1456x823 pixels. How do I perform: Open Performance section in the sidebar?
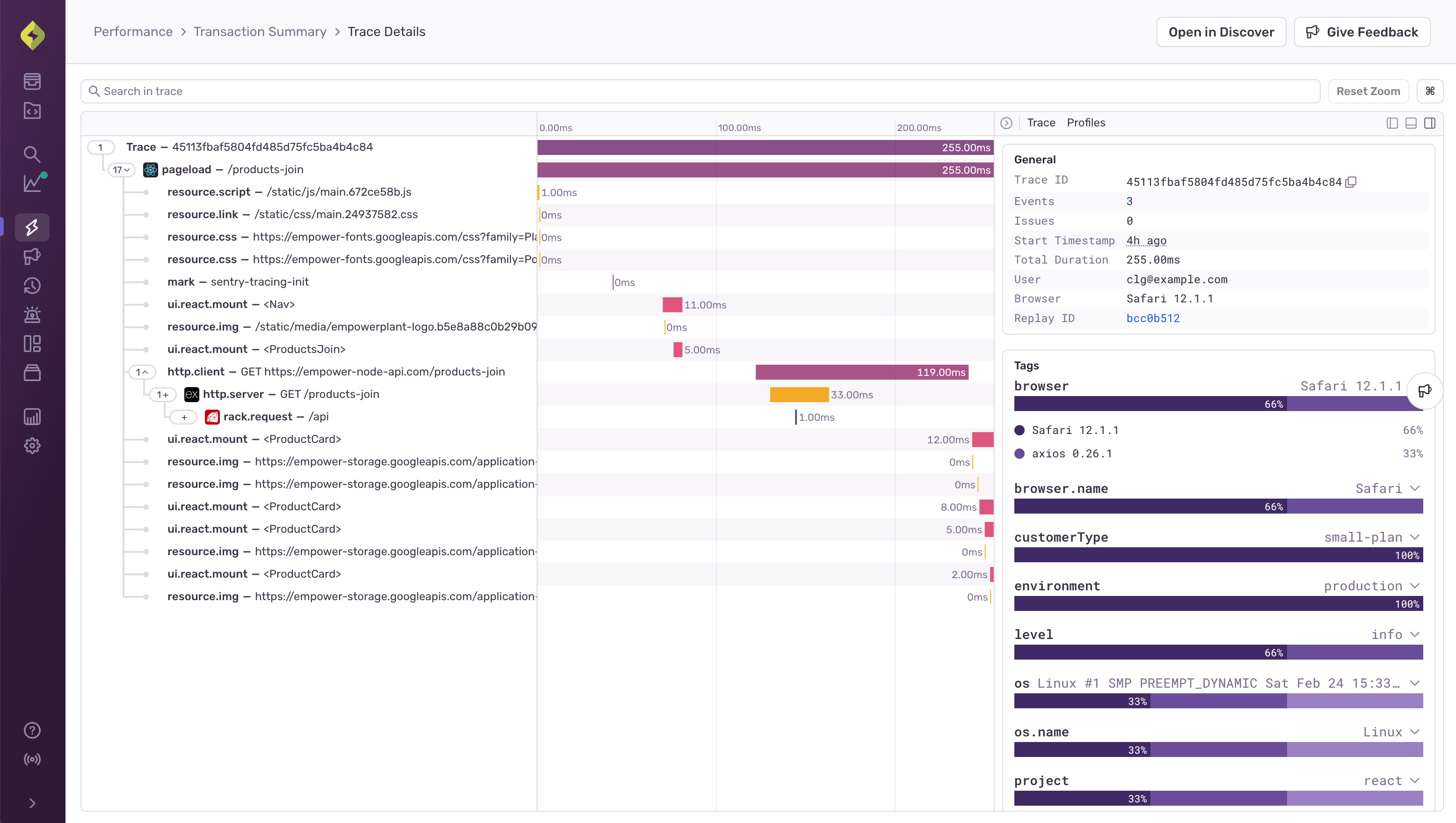[x=32, y=228]
